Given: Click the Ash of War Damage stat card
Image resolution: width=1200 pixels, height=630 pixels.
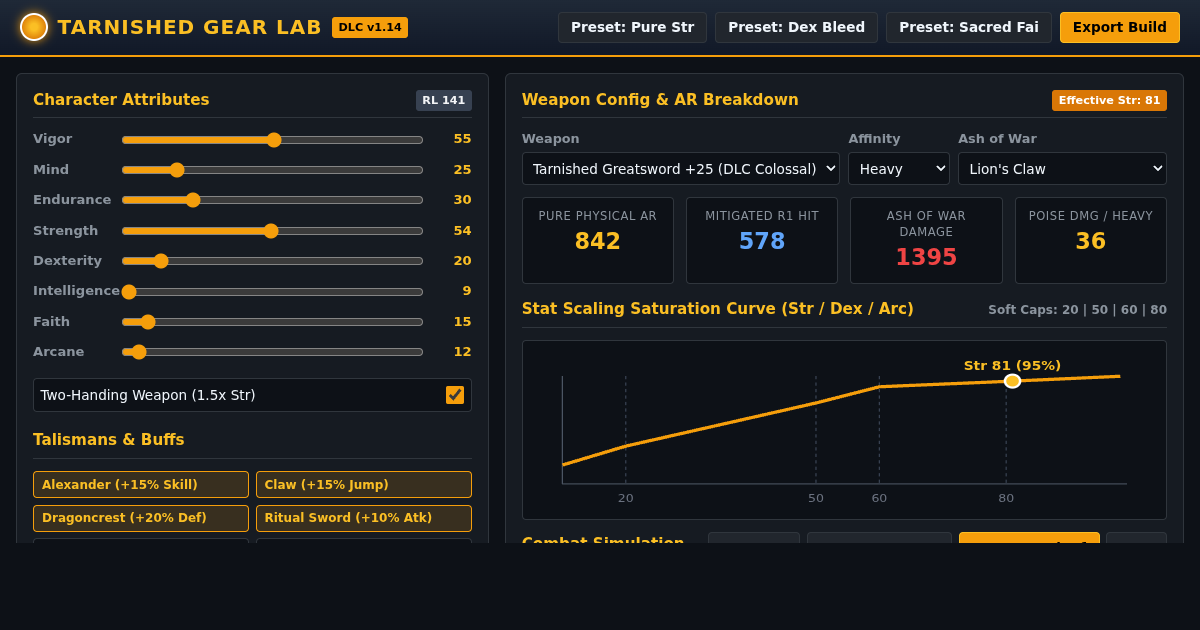Looking at the screenshot, I should tap(926, 240).
